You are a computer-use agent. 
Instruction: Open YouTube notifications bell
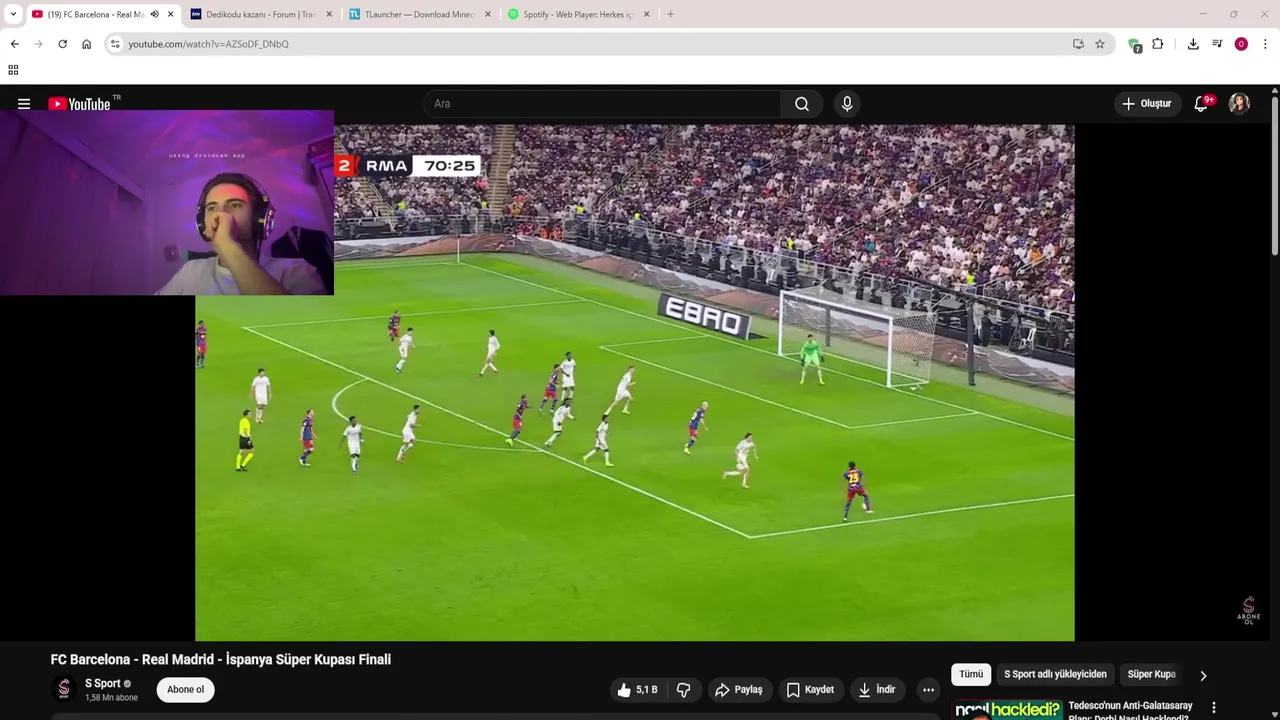(x=1201, y=104)
